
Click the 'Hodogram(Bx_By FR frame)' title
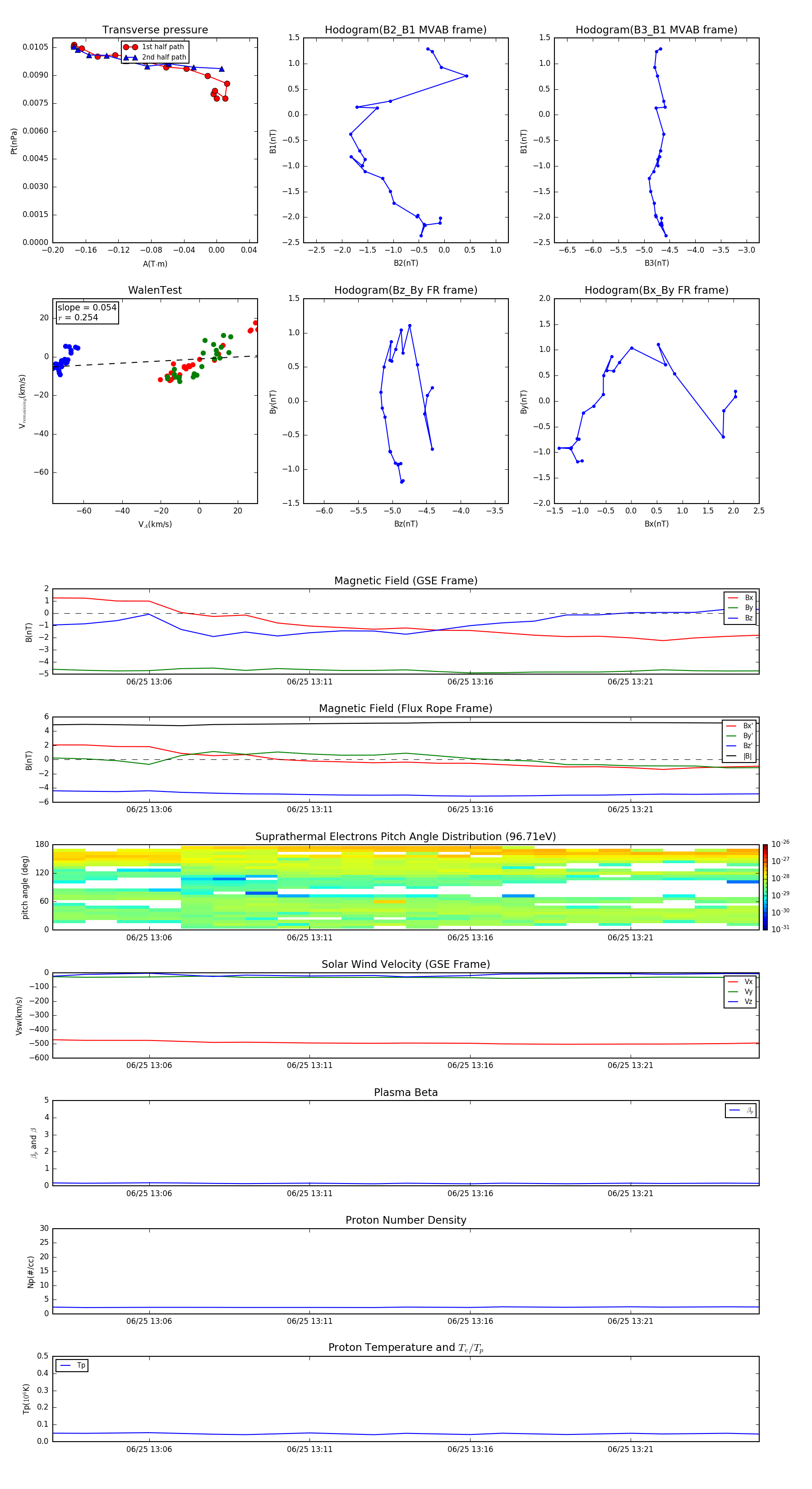point(656,290)
